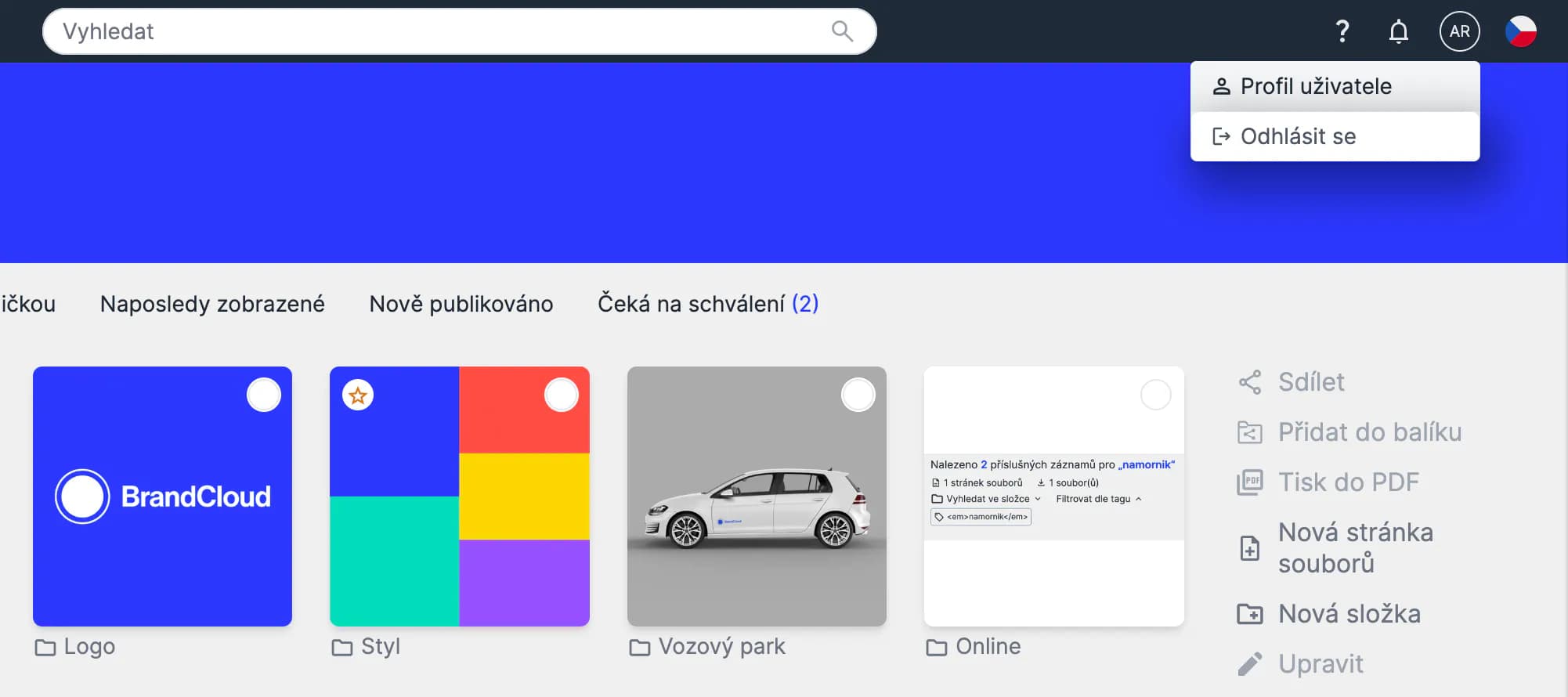Toggle favorite star on Styl folder
The height and width of the screenshot is (697, 1568).
(x=358, y=395)
